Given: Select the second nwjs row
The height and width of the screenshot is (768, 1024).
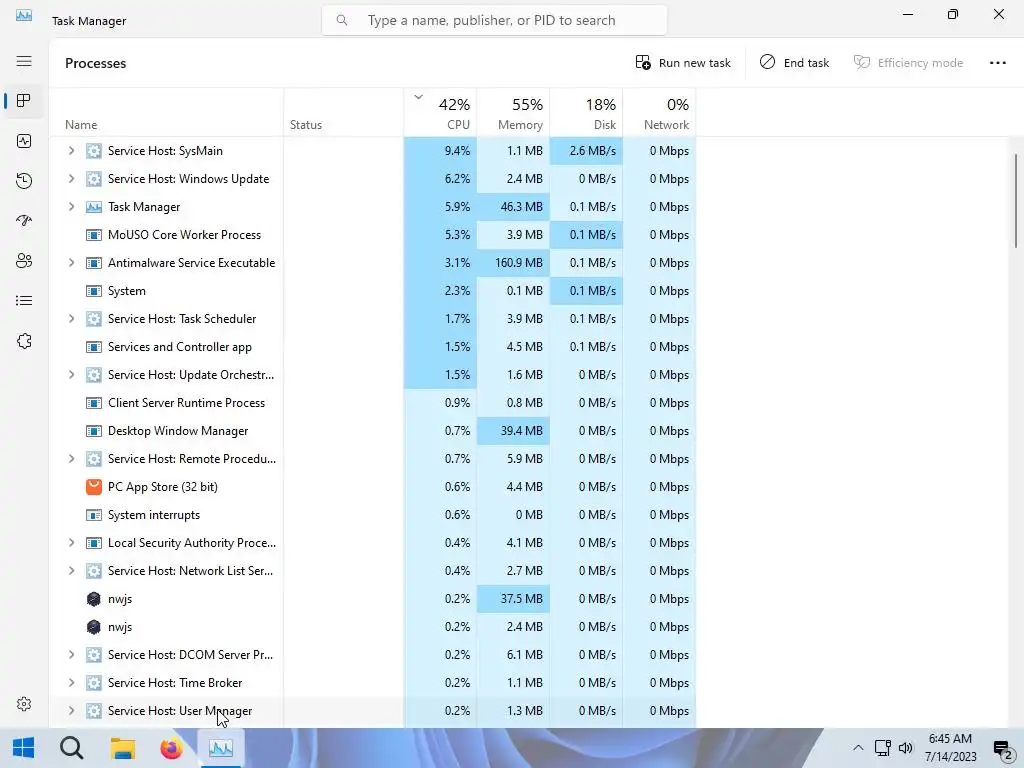Looking at the screenshot, I should 372,627.
